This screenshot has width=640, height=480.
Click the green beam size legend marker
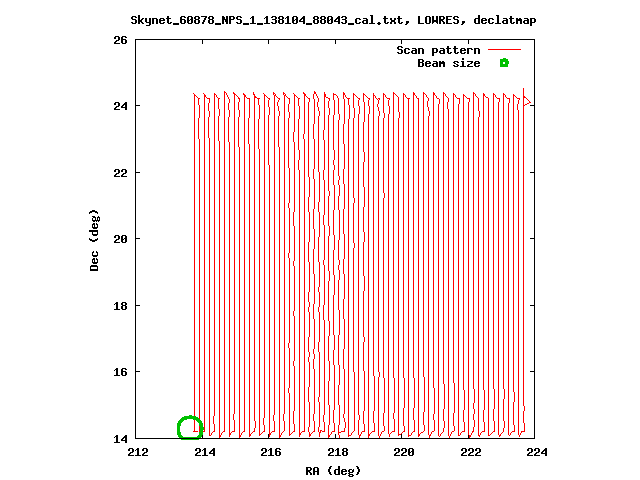tap(504, 63)
